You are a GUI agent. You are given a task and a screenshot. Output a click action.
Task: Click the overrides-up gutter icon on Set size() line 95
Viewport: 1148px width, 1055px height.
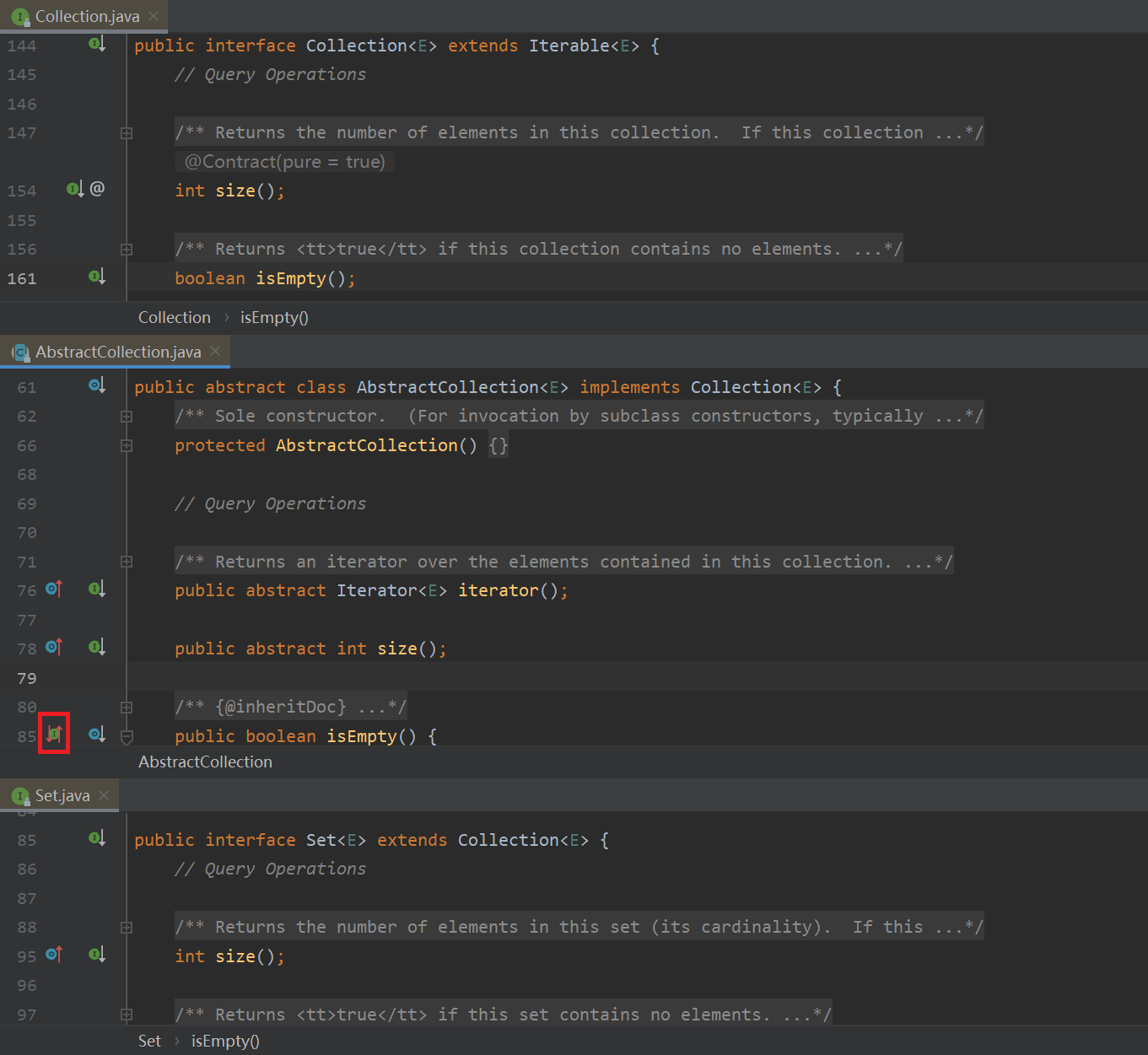click(54, 955)
